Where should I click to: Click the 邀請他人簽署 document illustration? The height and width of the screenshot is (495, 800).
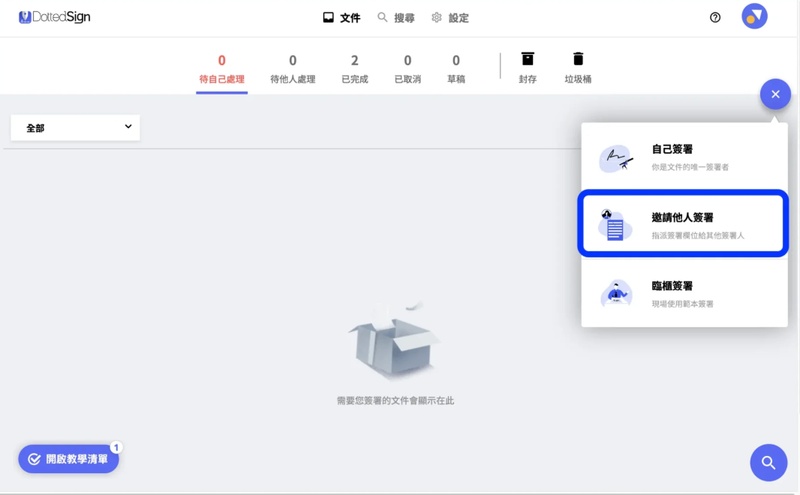coord(615,225)
